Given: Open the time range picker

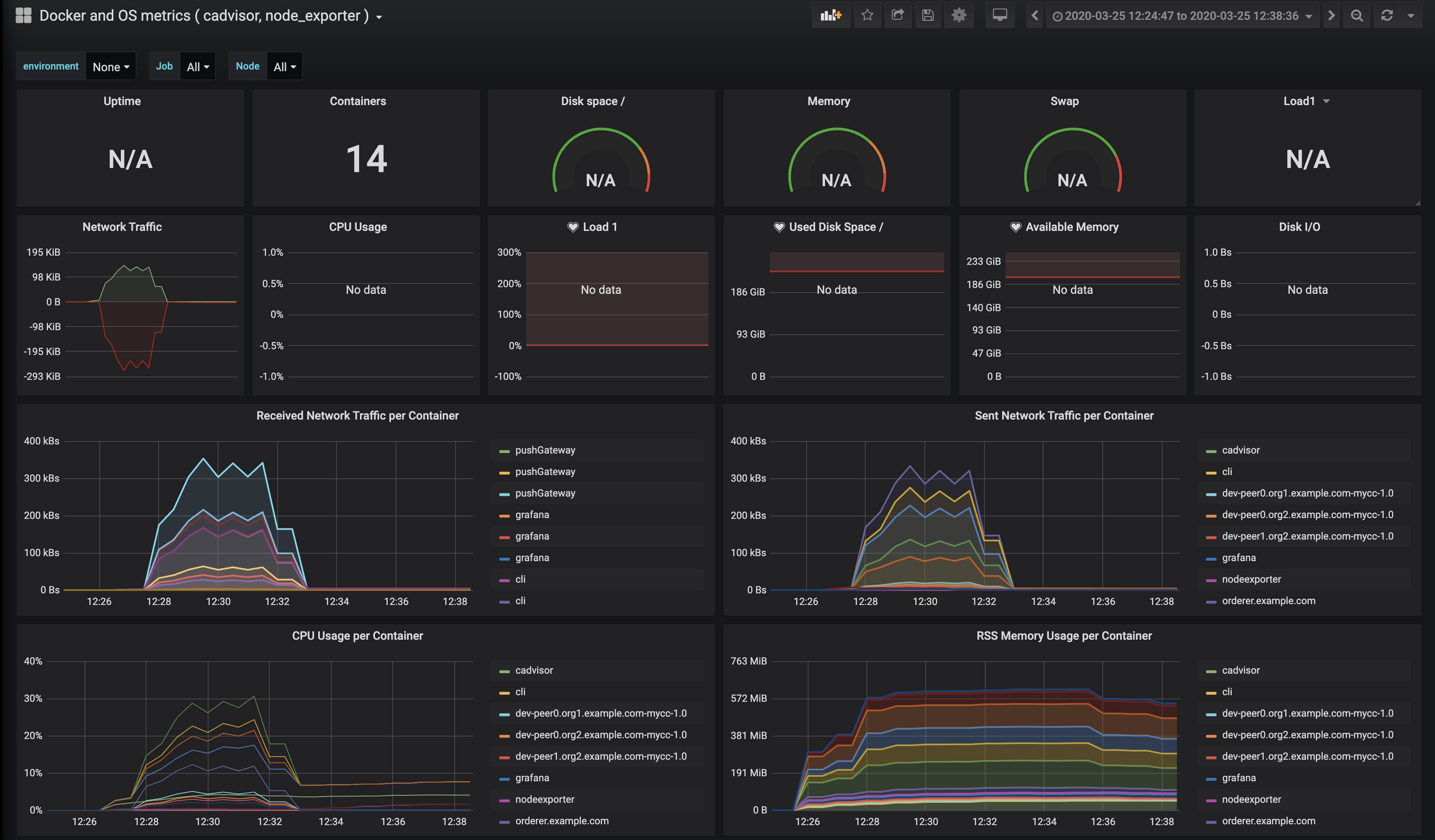Looking at the screenshot, I should click(x=1183, y=15).
